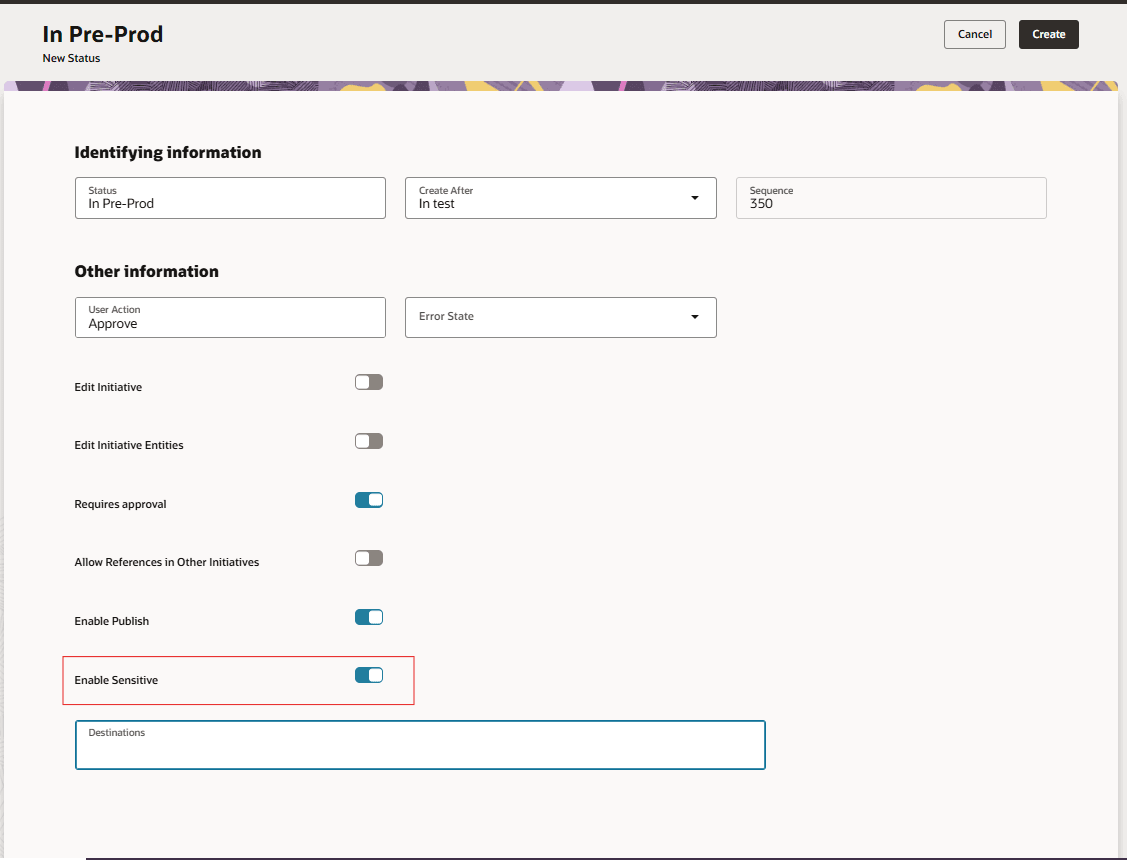
Task: Turn off the Enable Publish toggle
Action: pyautogui.click(x=368, y=617)
